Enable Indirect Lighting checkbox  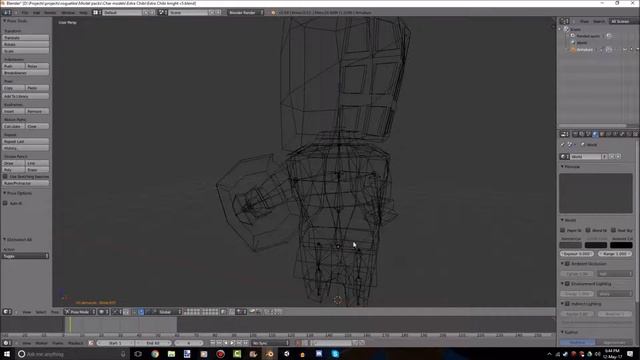coord(567,304)
